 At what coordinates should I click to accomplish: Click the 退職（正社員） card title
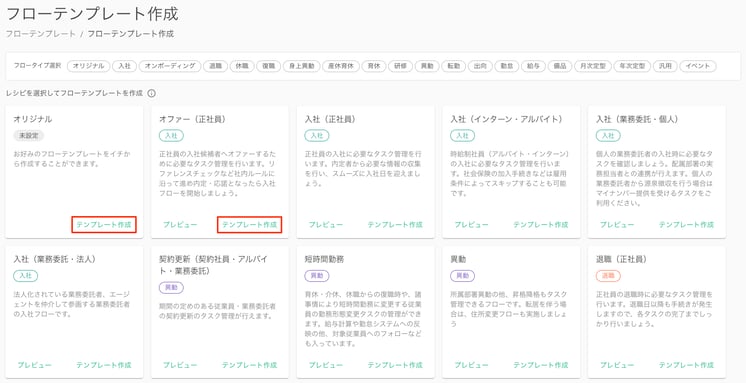tap(621, 259)
